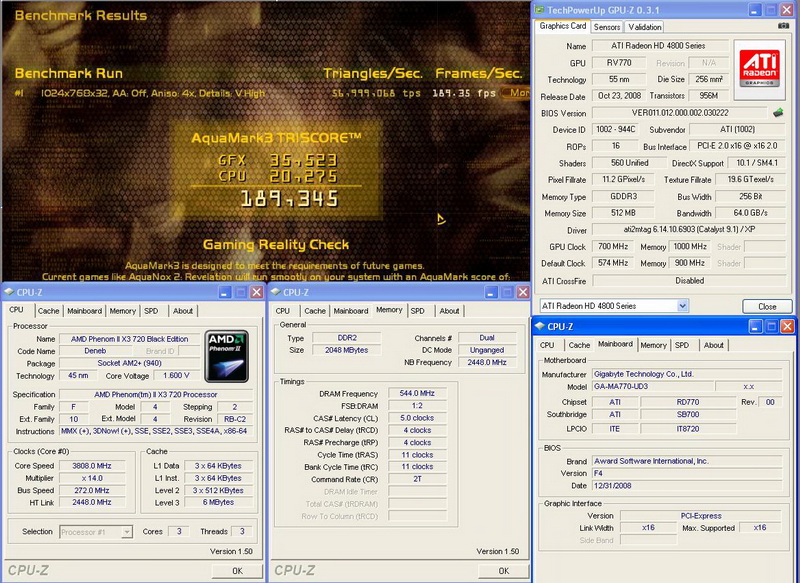The width and height of the screenshot is (800, 583).
Task: Click the ATI CrossFire Disabled field
Action: (689, 281)
